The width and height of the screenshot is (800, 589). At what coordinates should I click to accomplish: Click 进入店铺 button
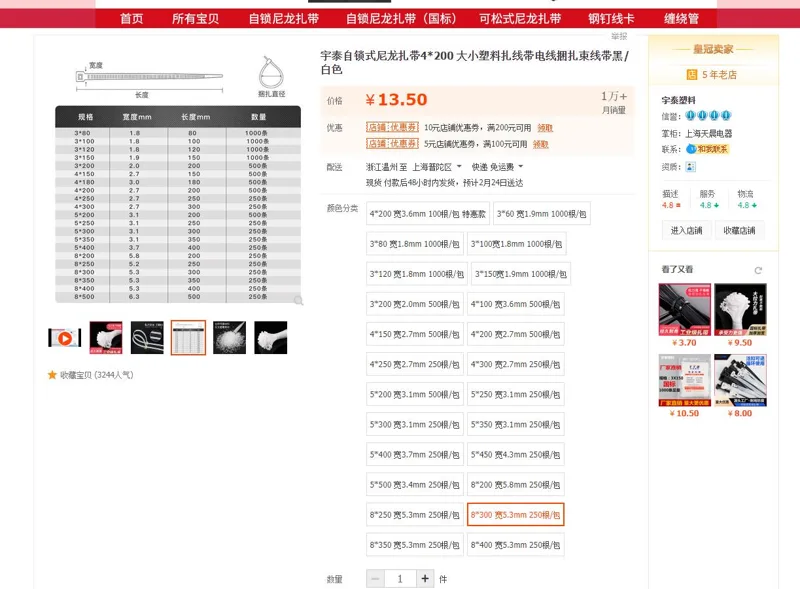tap(686, 231)
